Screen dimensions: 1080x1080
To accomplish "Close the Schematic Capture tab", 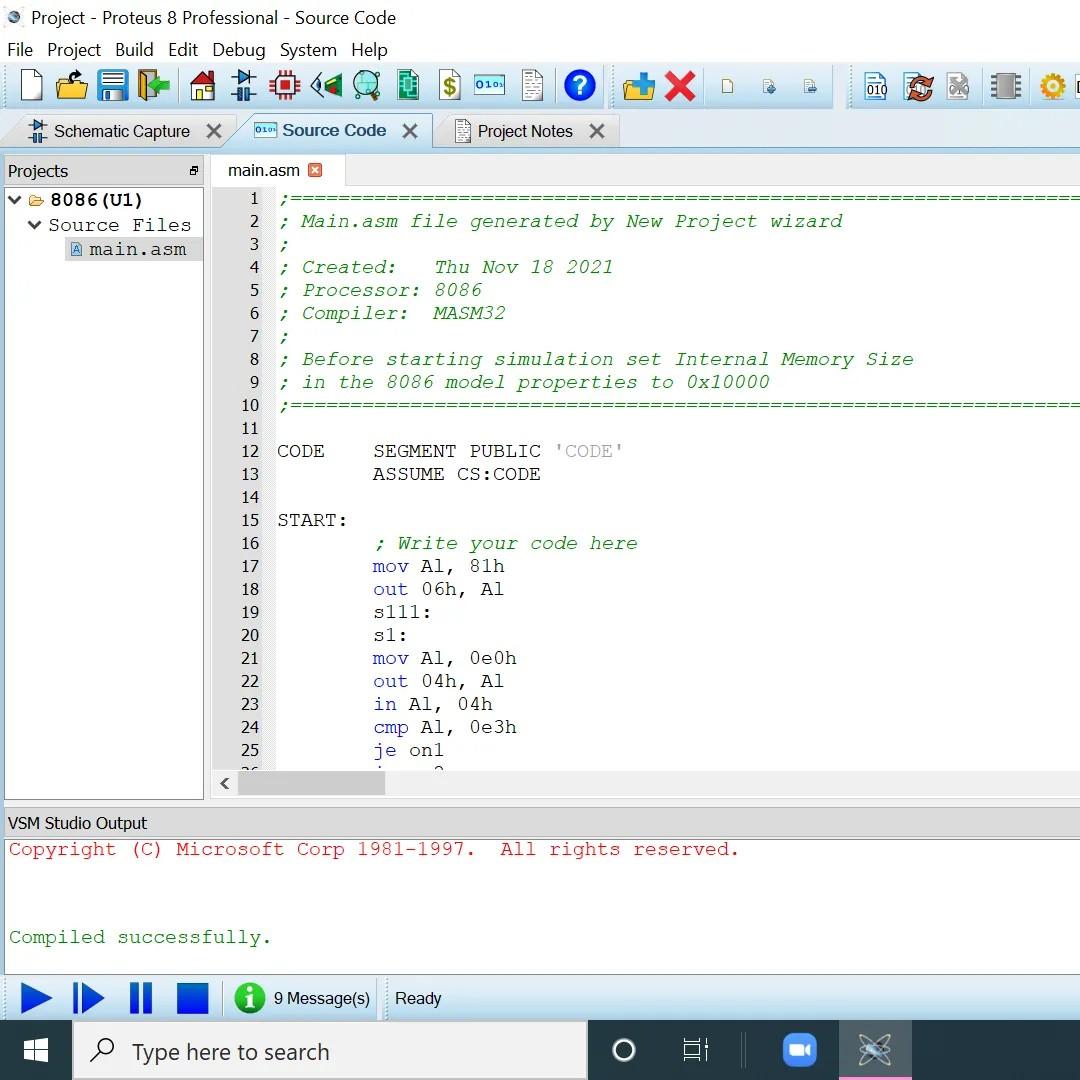I will [x=214, y=131].
